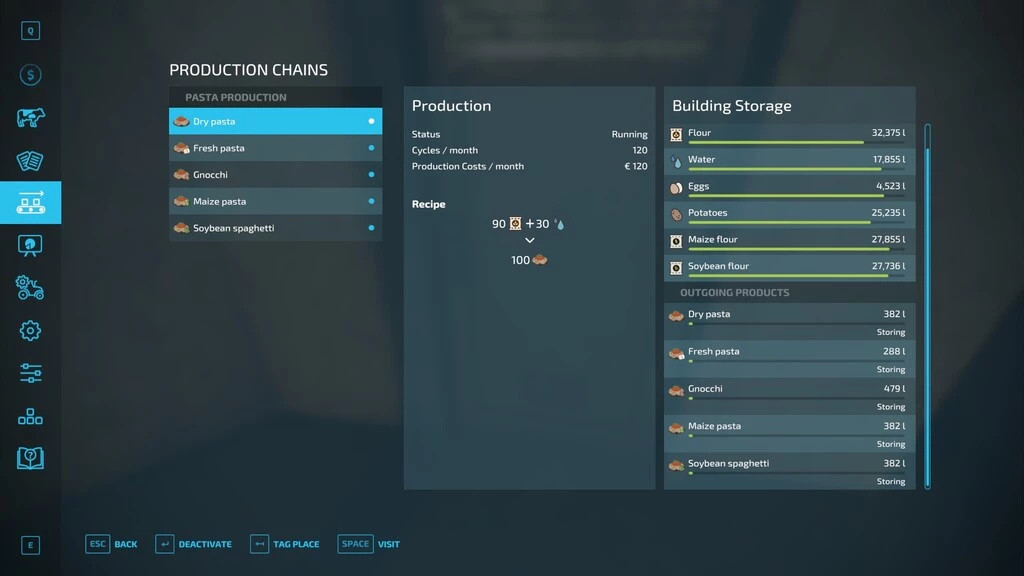1024x576 pixels.
Task: Click the Dry pasta icon in outgoing products
Action: (676, 316)
